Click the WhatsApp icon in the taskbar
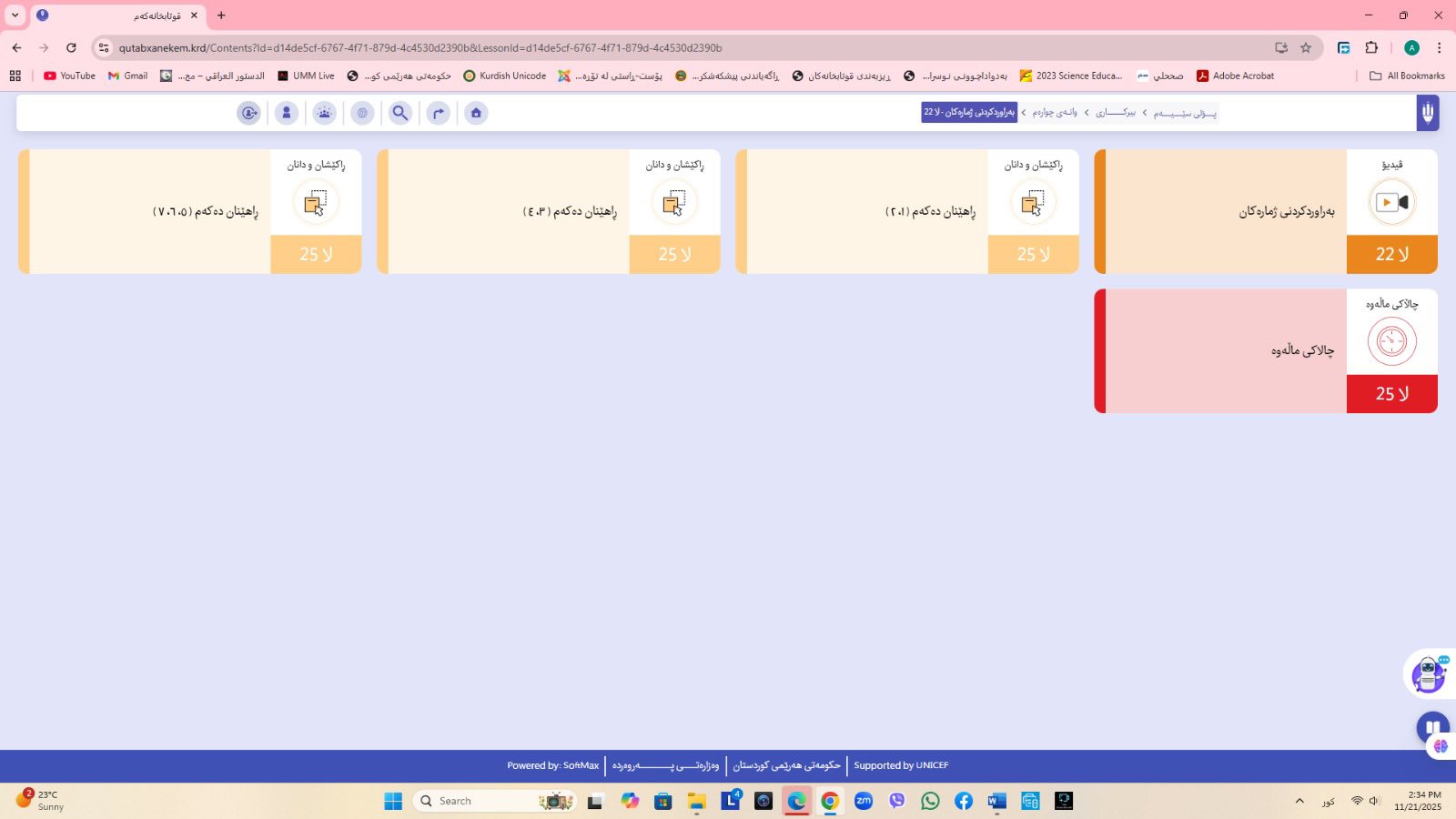 930,801
